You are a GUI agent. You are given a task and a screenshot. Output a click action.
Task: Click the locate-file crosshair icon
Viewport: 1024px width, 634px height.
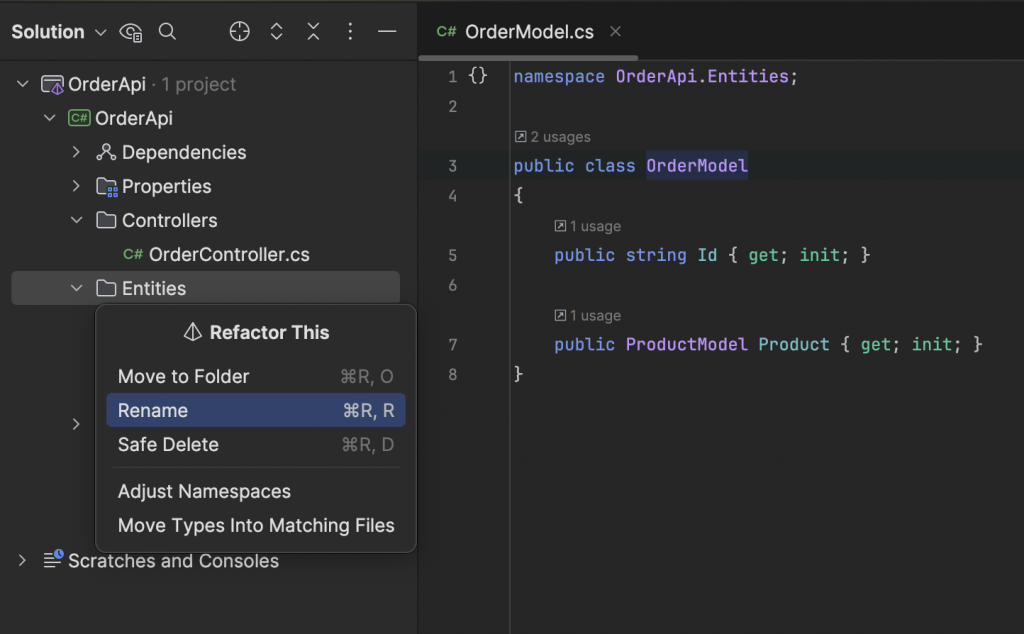coord(239,32)
